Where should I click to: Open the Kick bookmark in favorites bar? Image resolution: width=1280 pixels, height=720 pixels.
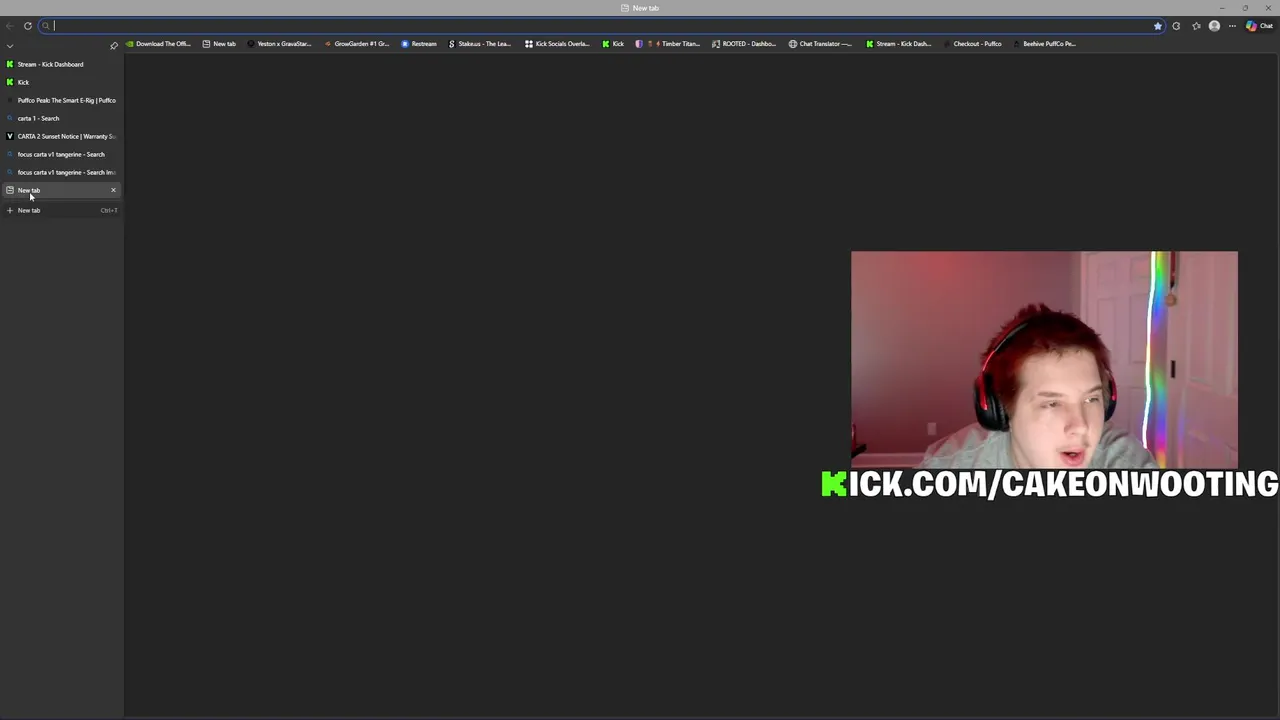tap(613, 44)
